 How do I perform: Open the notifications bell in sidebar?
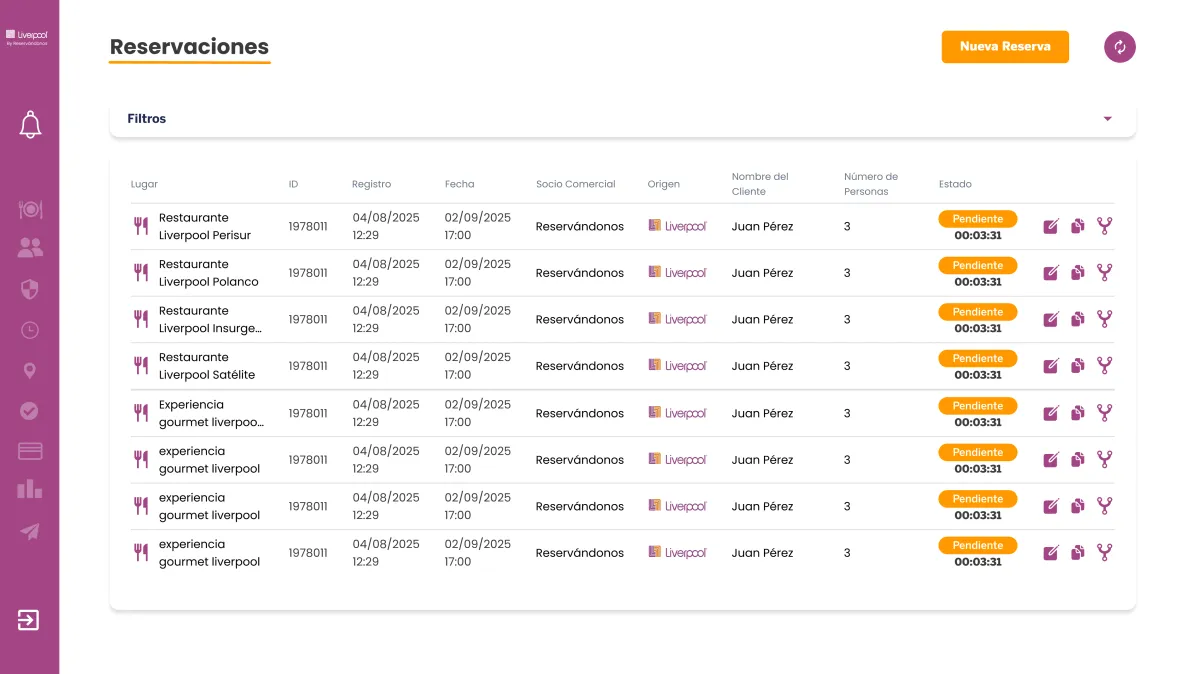[x=30, y=125]
